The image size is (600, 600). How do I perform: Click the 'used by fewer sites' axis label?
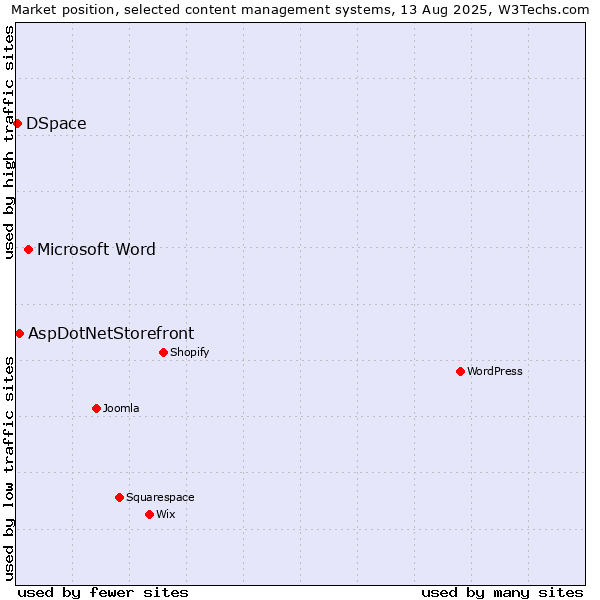click(103, 593)
